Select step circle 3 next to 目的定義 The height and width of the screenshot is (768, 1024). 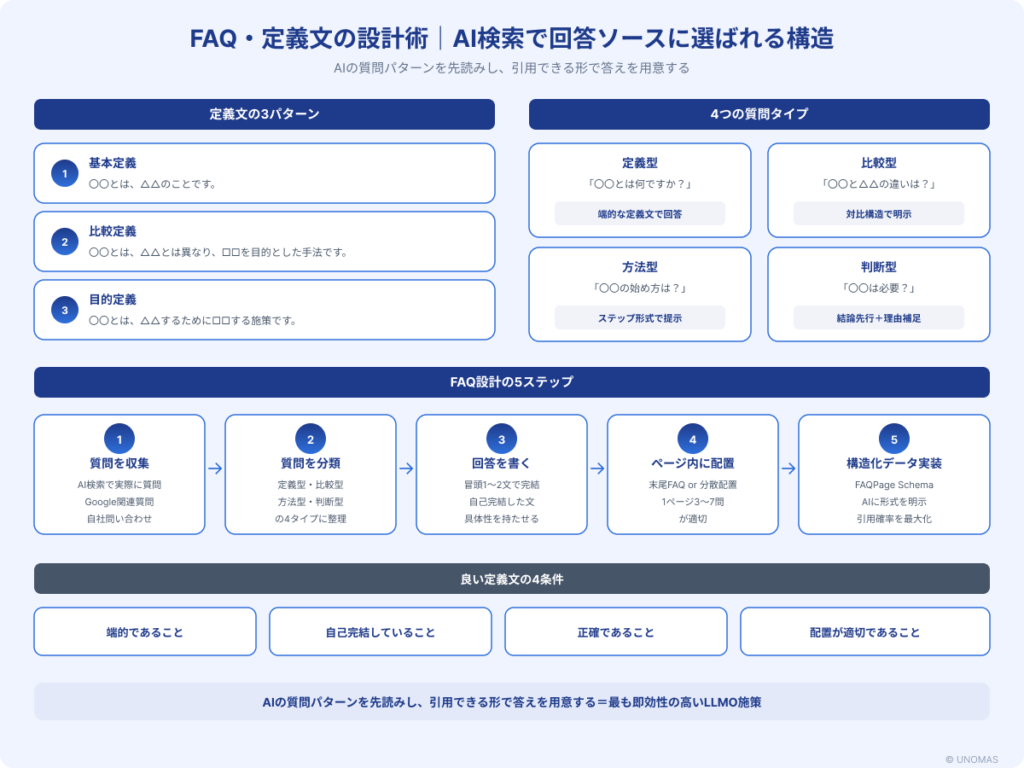(x=64, y=310)
